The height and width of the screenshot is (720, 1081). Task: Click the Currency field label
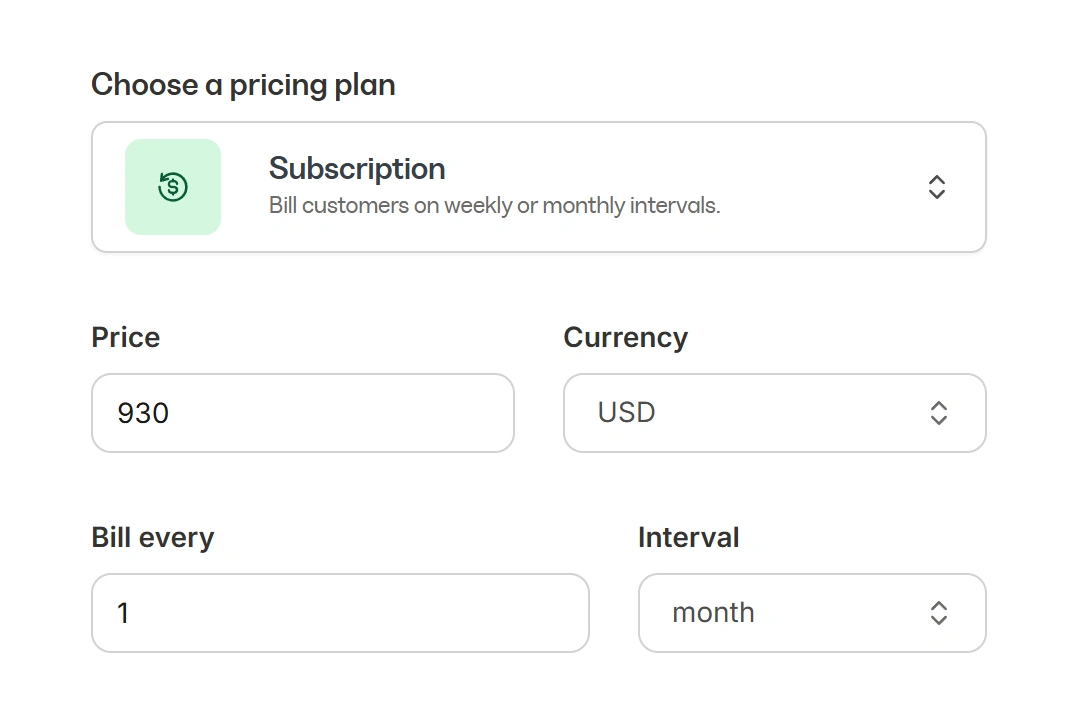click(625, 338)
